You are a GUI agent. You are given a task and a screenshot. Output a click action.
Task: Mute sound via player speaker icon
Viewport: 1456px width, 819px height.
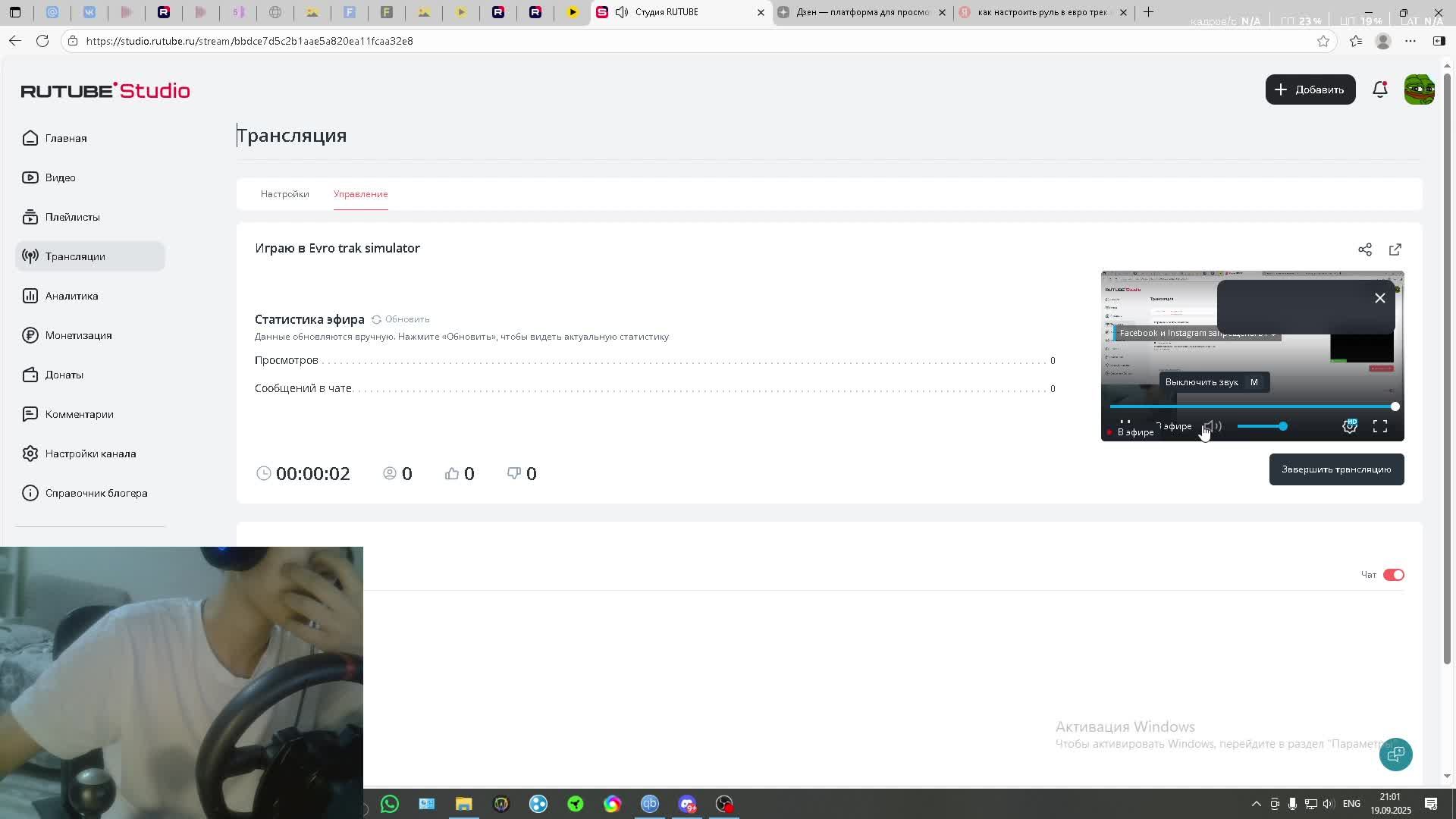click(1212, 426)
